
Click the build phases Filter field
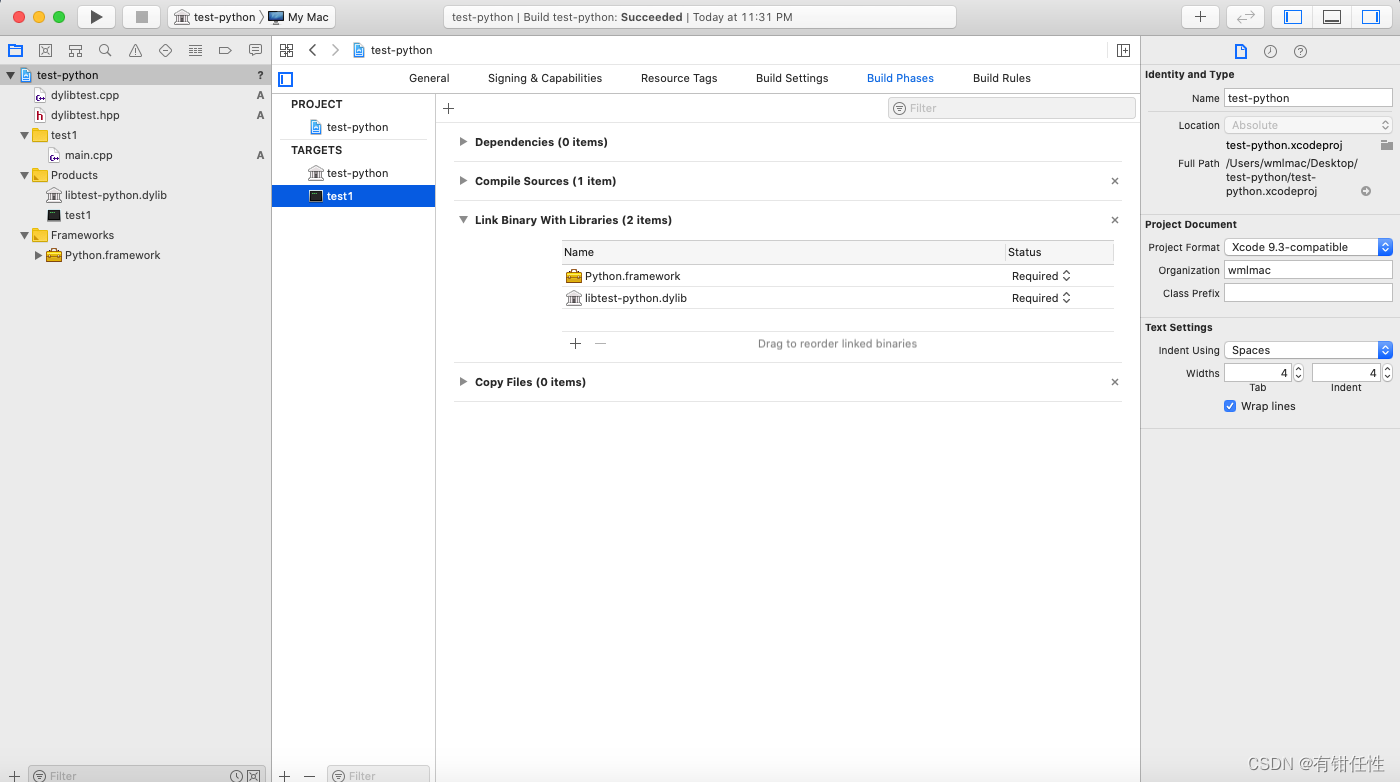(x=1011, y=108)
